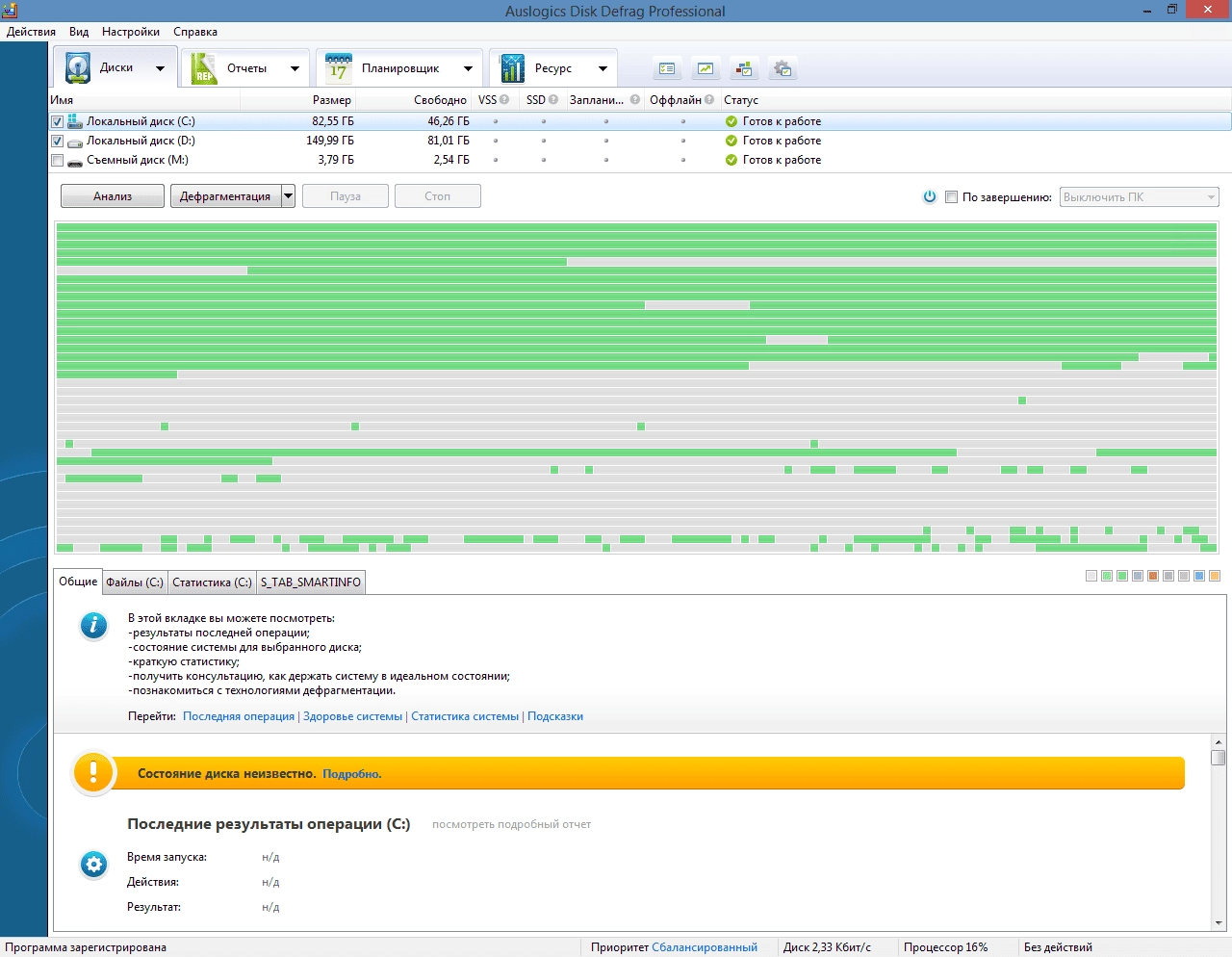Click the colored blocks toolbar icon
Viewport: 1232px width, 957px height.
tap(744, 68)
